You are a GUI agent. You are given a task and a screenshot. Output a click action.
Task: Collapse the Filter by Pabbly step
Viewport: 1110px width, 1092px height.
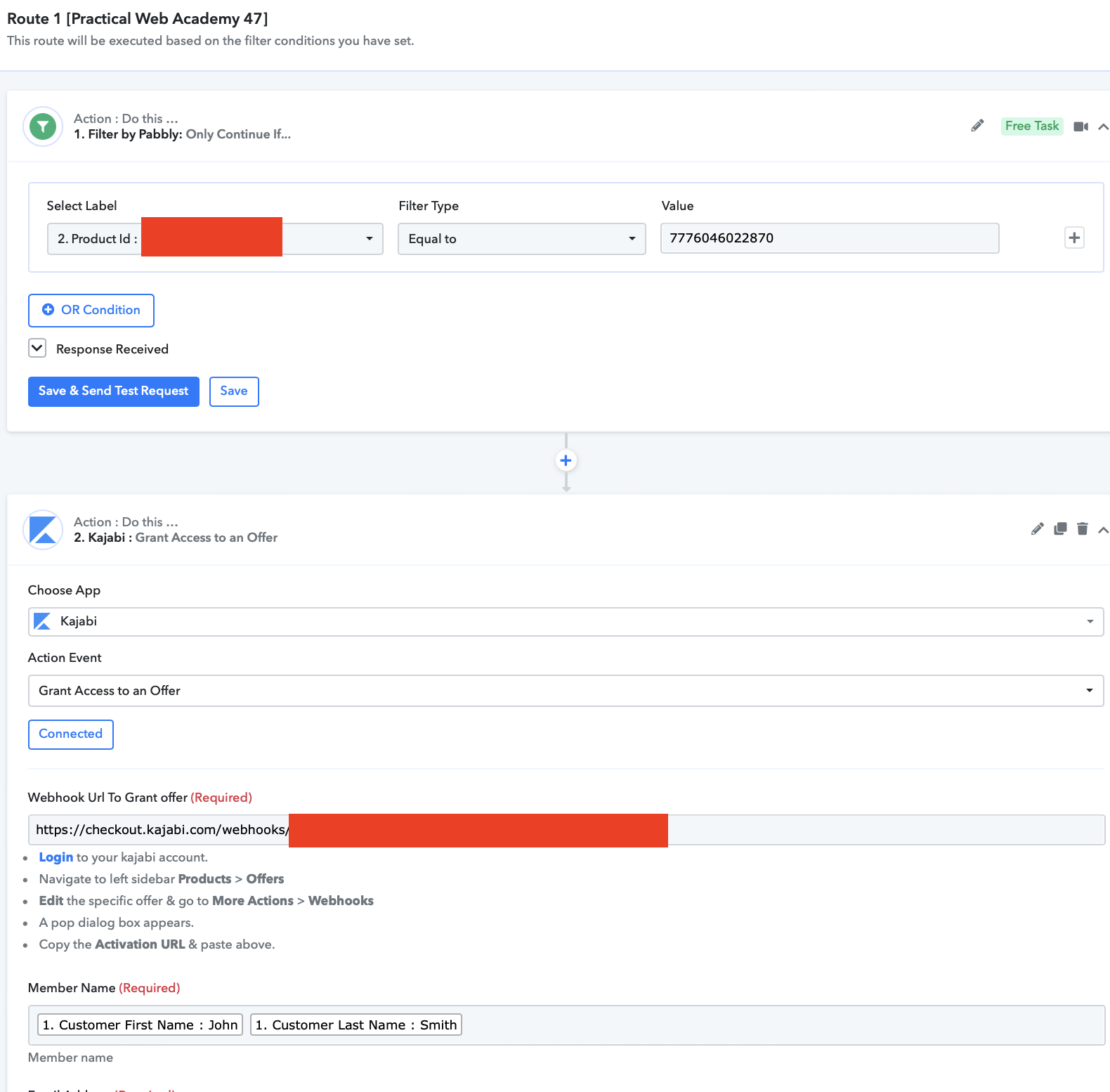pyautogui.click(x=1103, y=126)
